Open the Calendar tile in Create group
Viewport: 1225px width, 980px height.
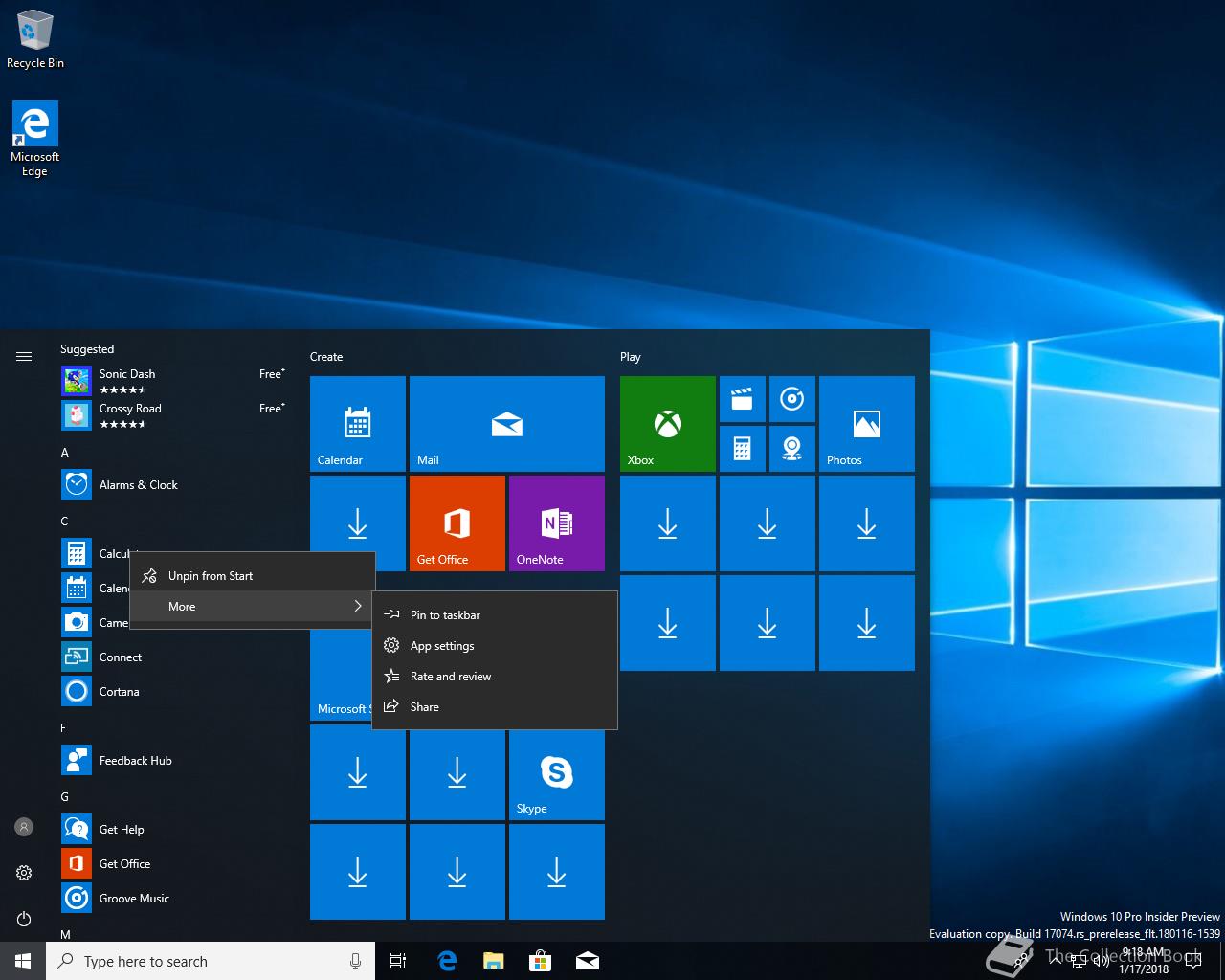357,423
